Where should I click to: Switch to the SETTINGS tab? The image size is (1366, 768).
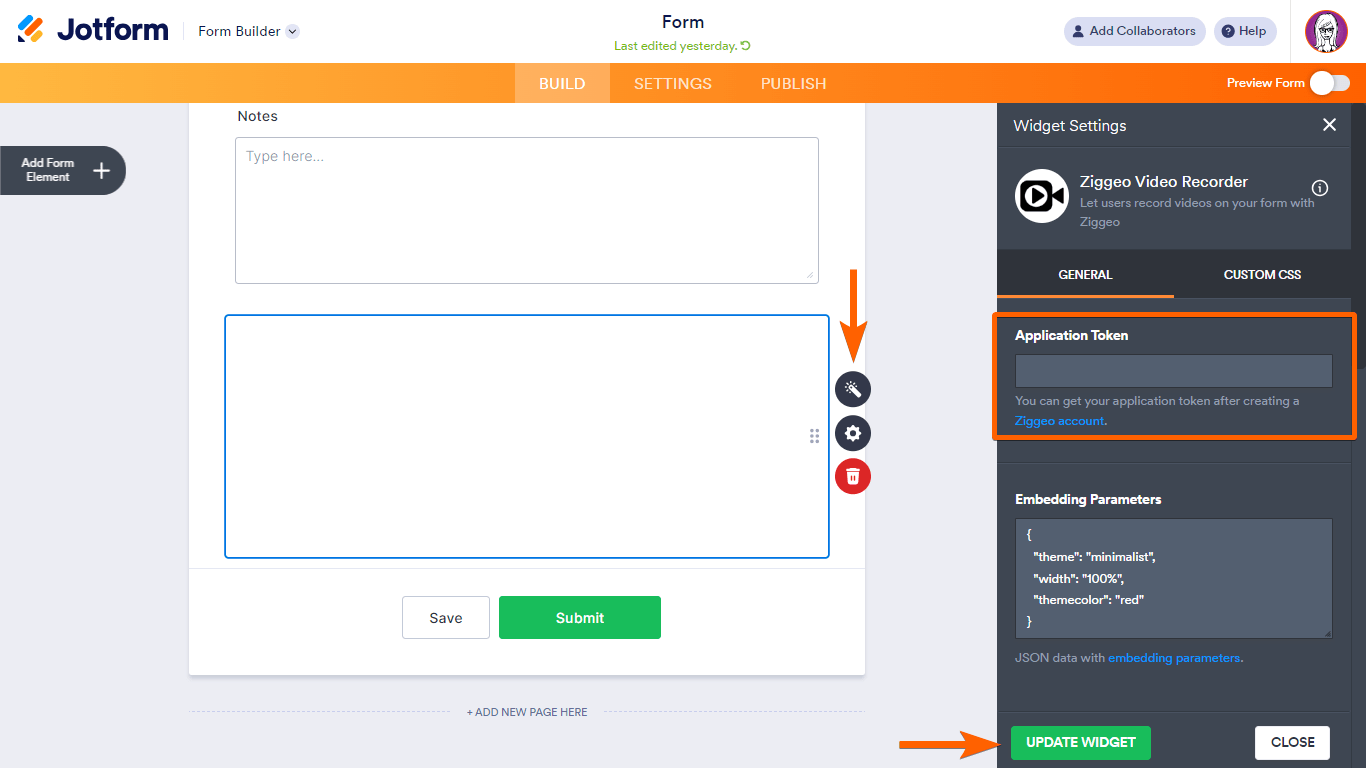[x=673, y=83]
